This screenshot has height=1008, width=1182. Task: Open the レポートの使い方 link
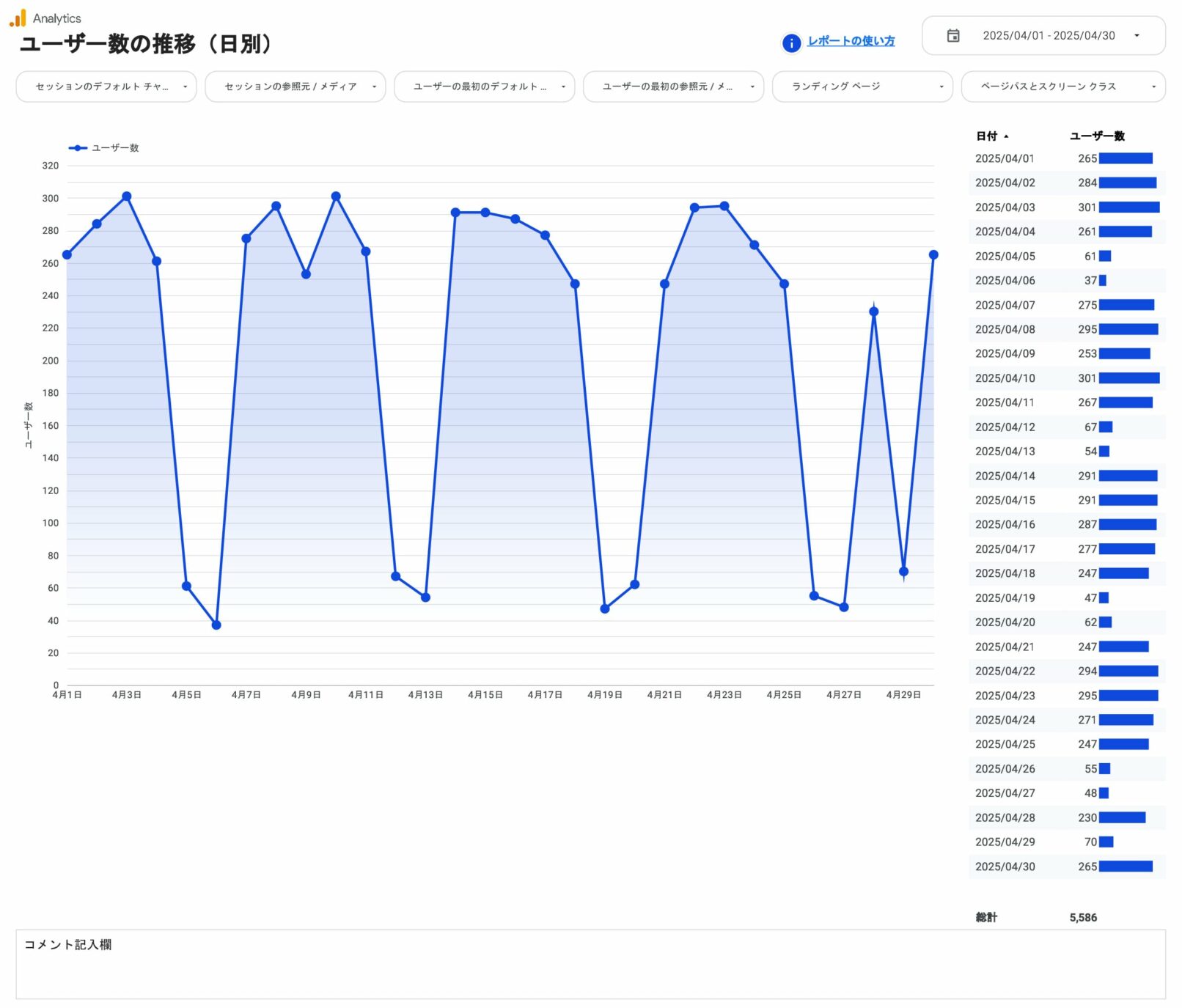(x=851, y=41)
